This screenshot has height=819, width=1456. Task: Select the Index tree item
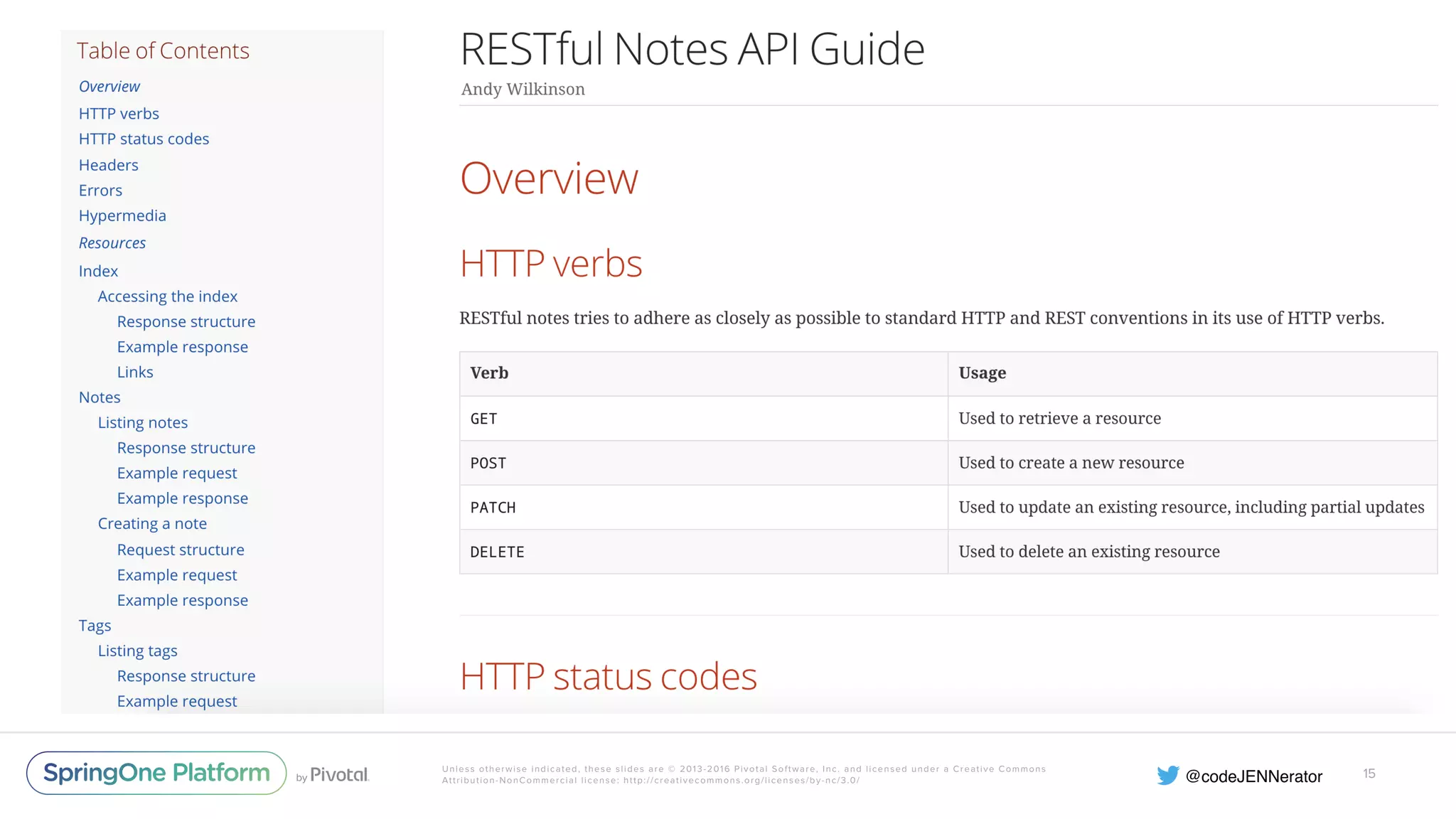[98, 272]
